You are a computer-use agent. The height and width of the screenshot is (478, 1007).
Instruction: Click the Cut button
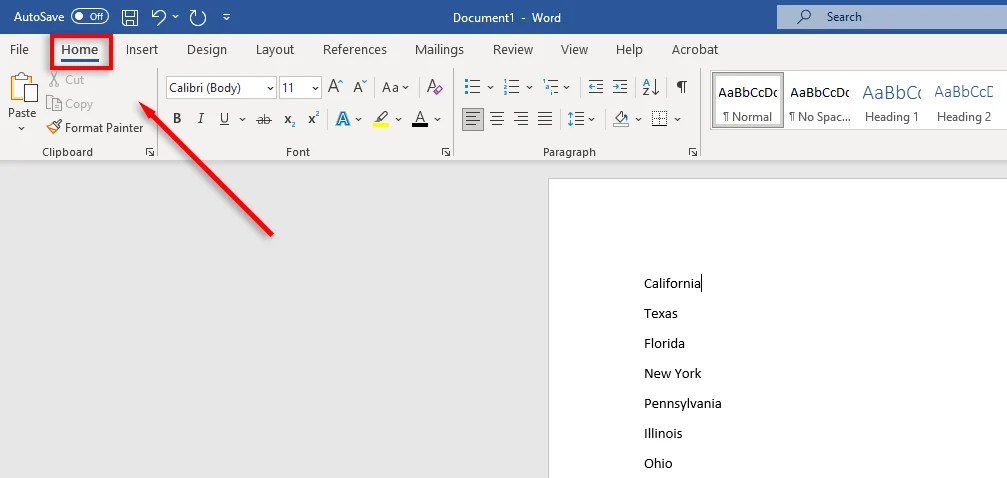point(67,80)
